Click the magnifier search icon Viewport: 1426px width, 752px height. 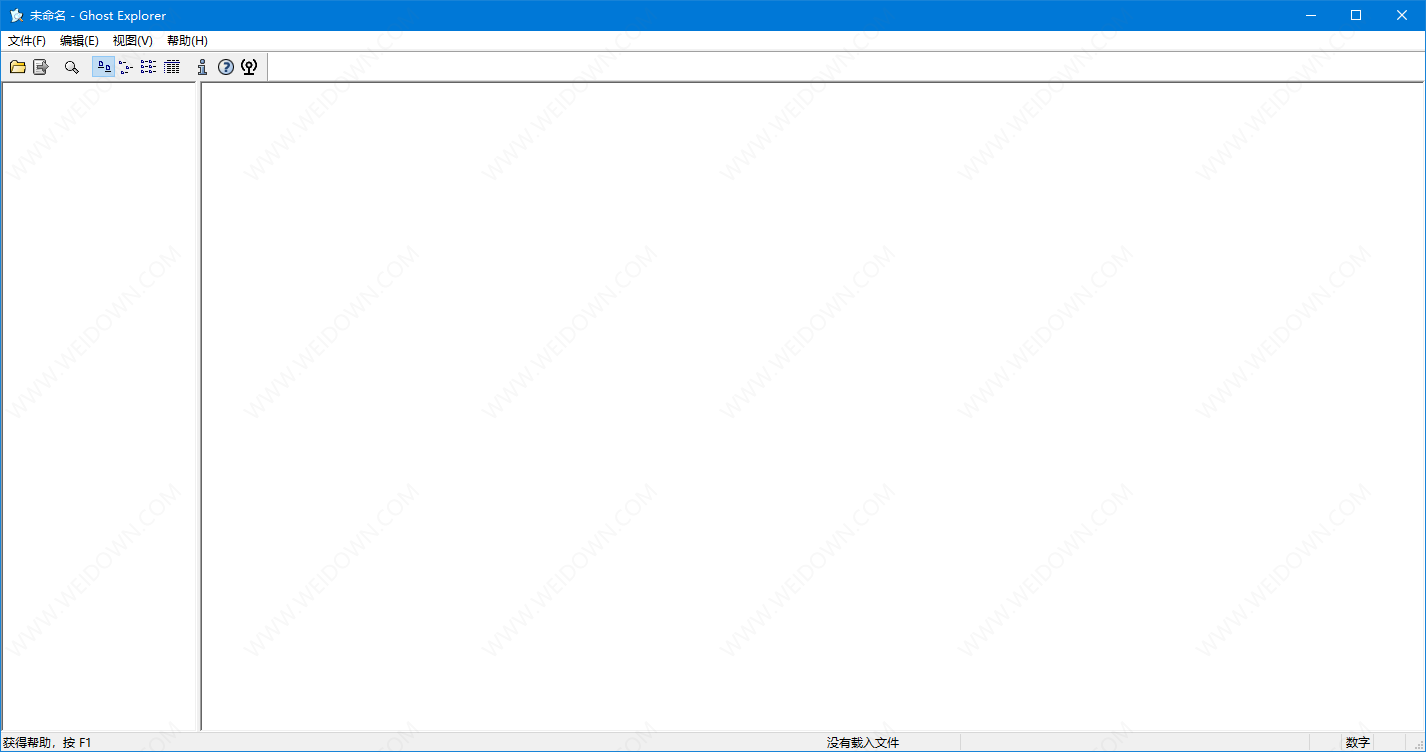[71, 67]
